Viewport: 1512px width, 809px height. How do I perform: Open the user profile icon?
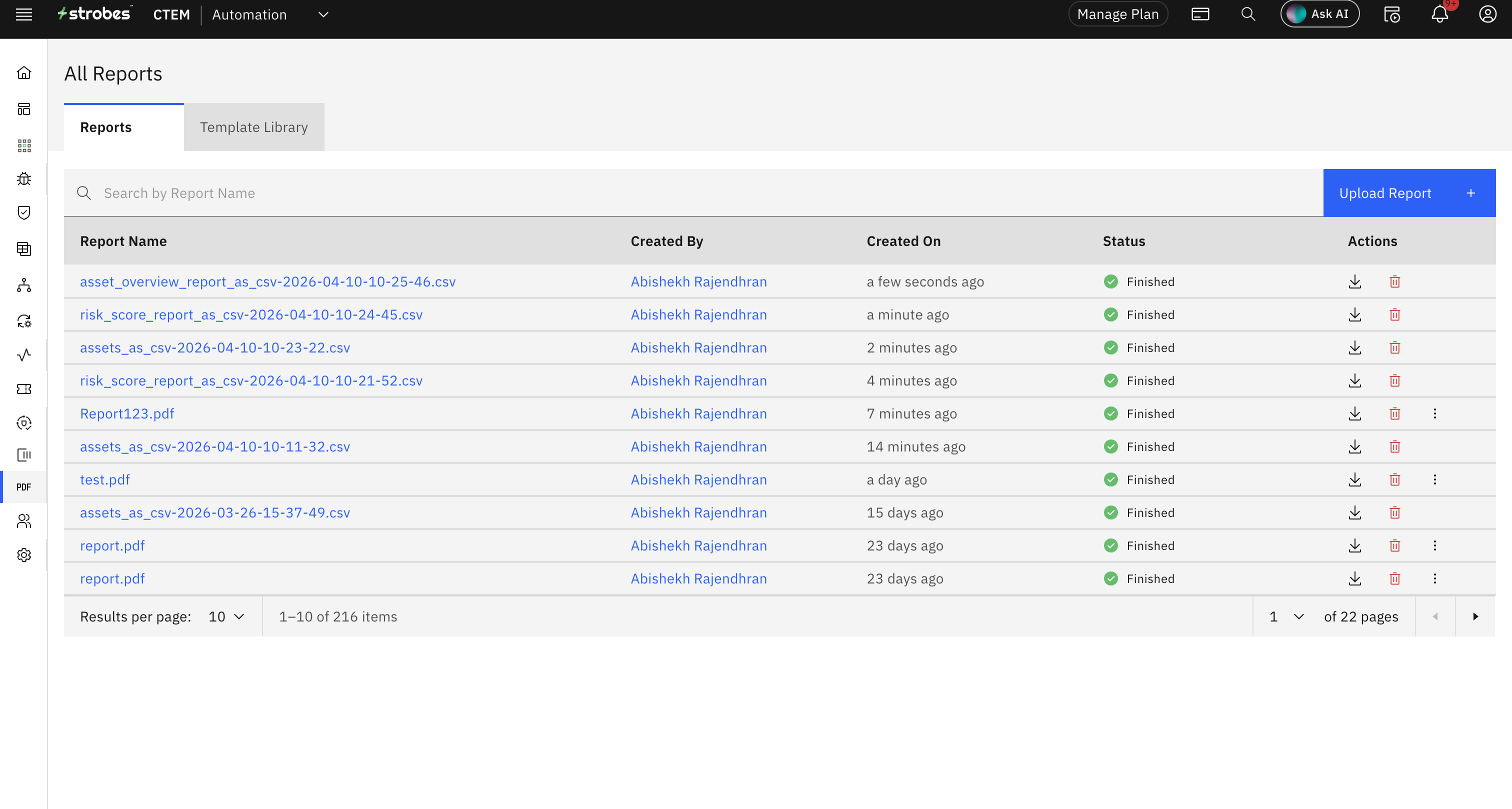[x=1487, y=14]
